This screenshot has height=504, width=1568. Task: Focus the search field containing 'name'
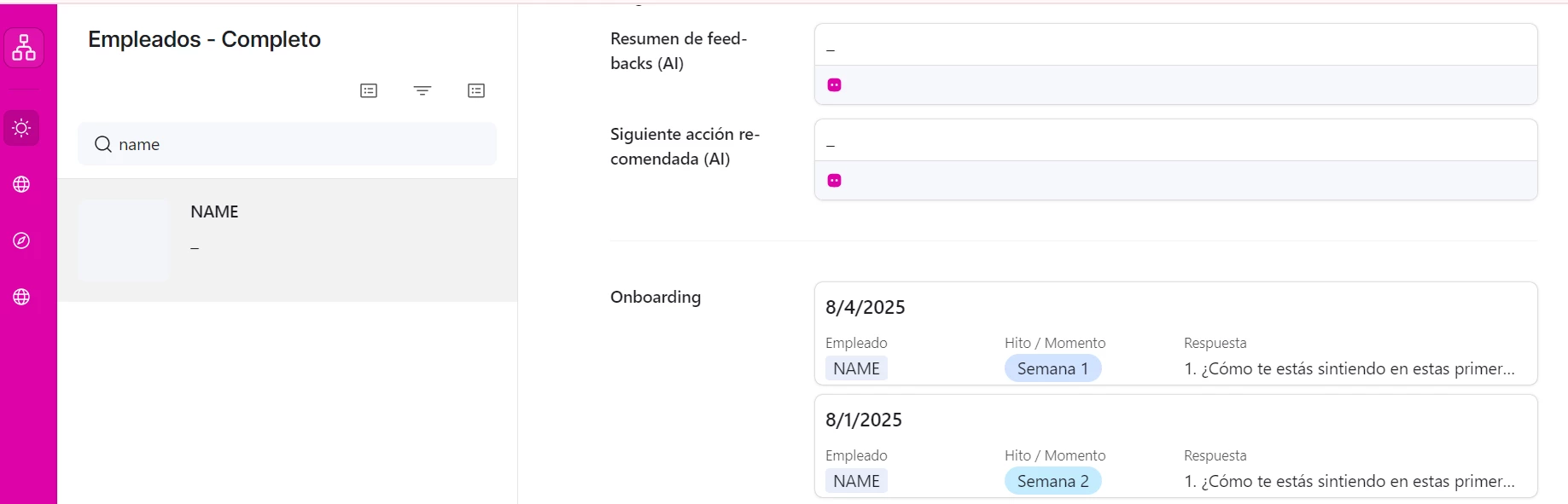287,144
